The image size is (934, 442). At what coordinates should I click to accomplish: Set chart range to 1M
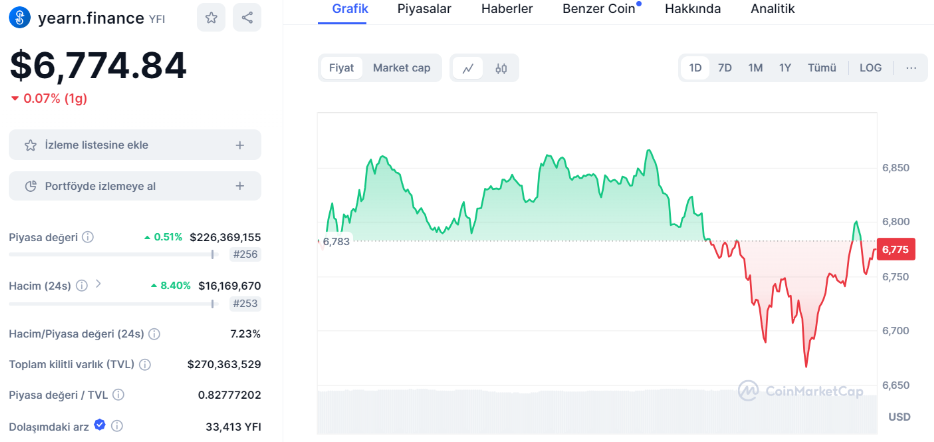coord(755,68)
